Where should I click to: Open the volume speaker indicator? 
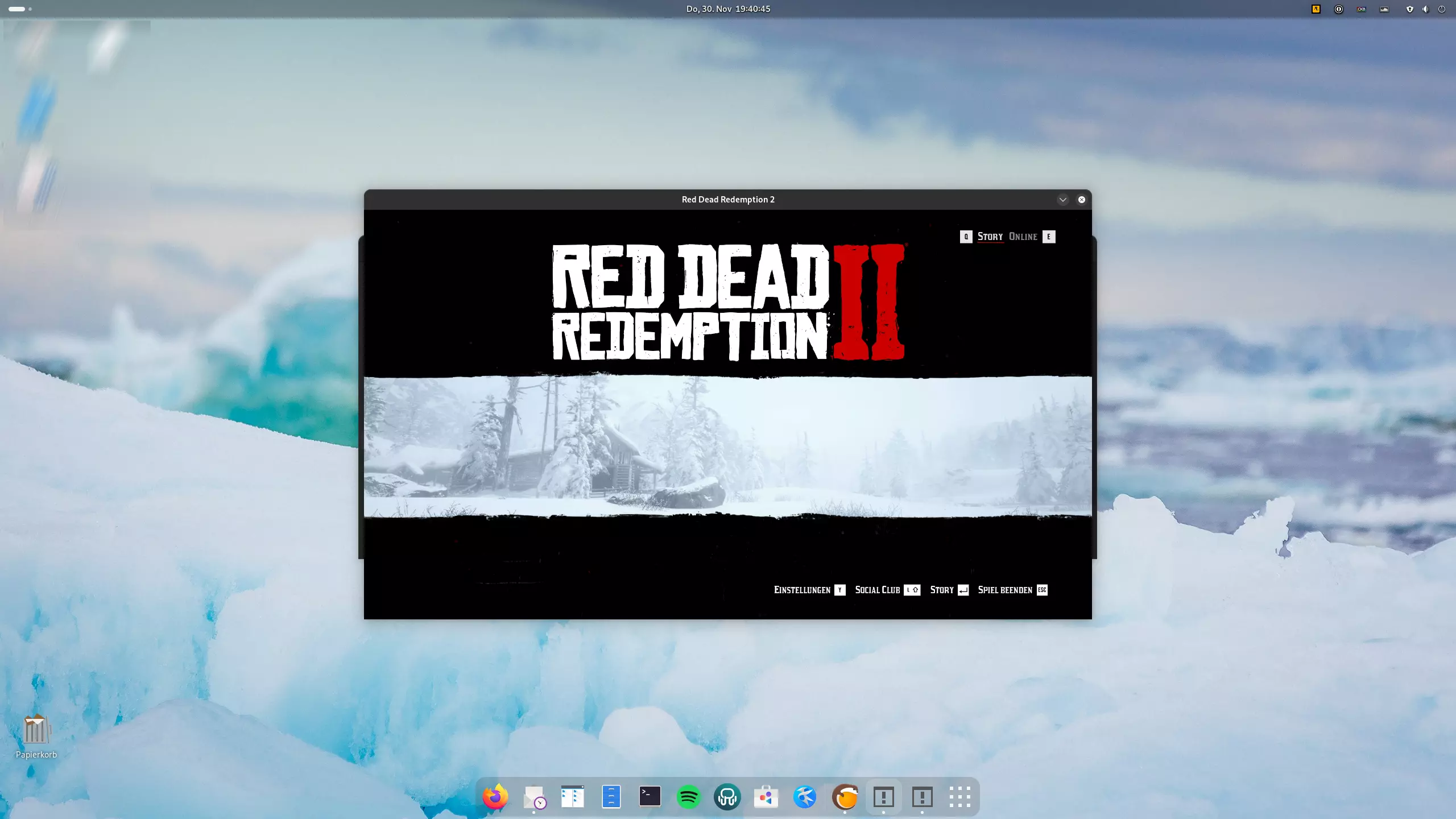pyautogui.click(x=1425, y=9)
